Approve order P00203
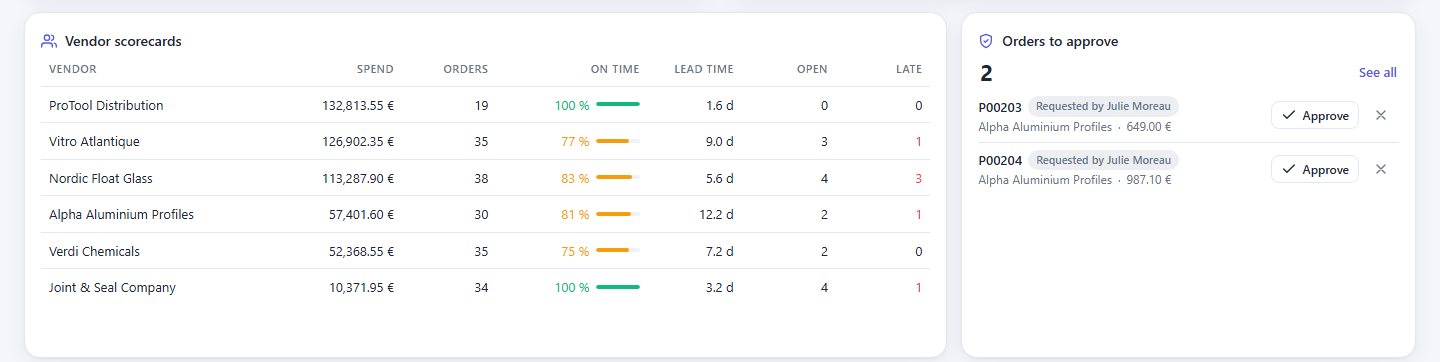The image size is (1440, 362). (1314, 115)
